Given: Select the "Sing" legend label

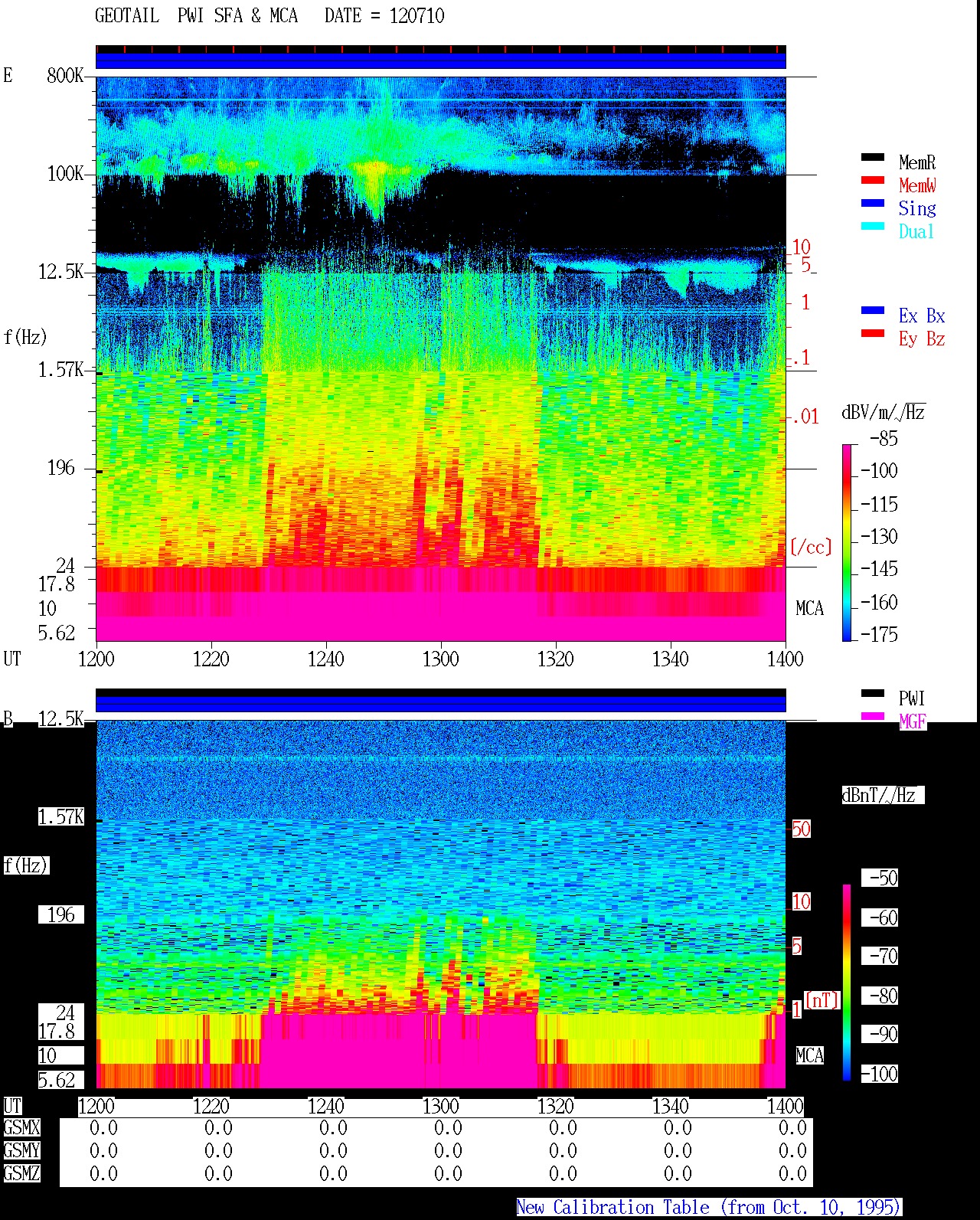Looking at the screenshot, I should point(917,208).
